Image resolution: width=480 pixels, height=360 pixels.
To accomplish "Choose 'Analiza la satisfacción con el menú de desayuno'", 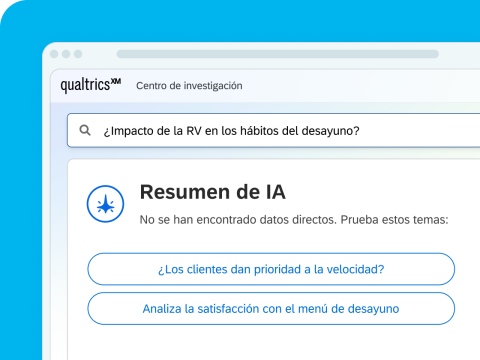I will (x=271, y=309).
